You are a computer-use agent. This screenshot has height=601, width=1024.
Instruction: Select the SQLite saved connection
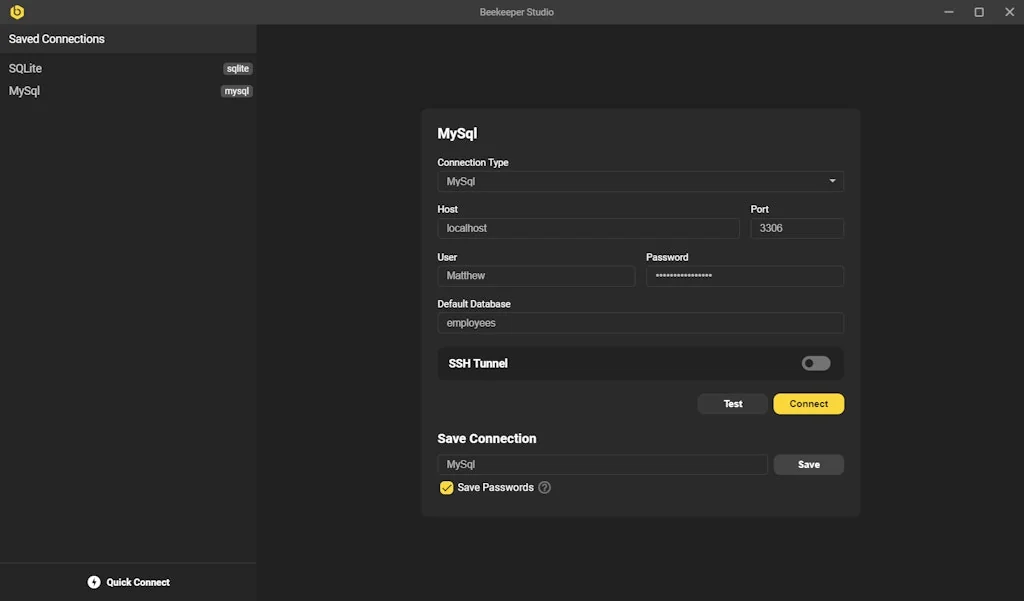tap(100, 68)
